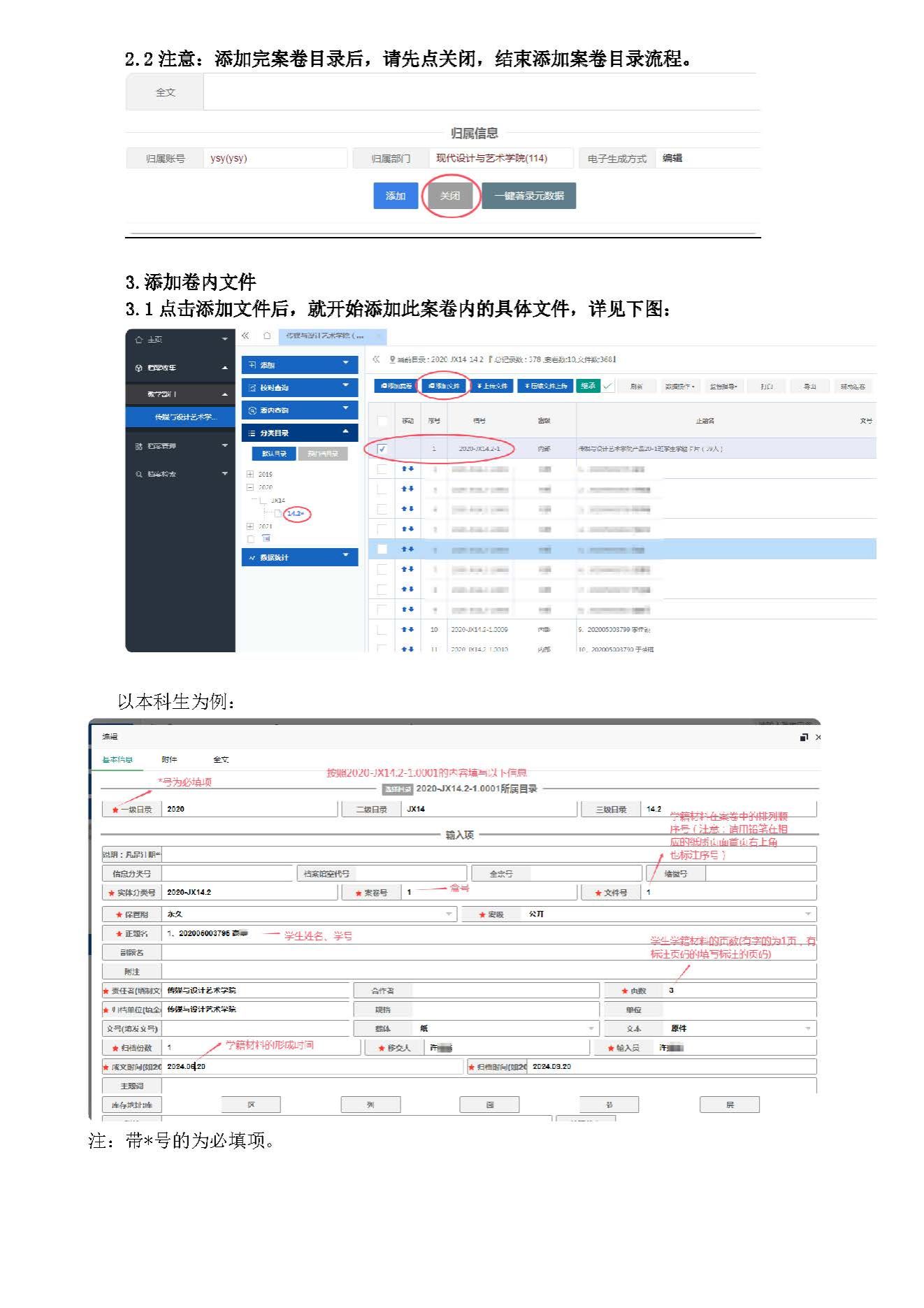Click the 关闭 button
Image resolution: width=924 pixels, height=1308 pixels.
pyautogui.click(x=450, y=196)
